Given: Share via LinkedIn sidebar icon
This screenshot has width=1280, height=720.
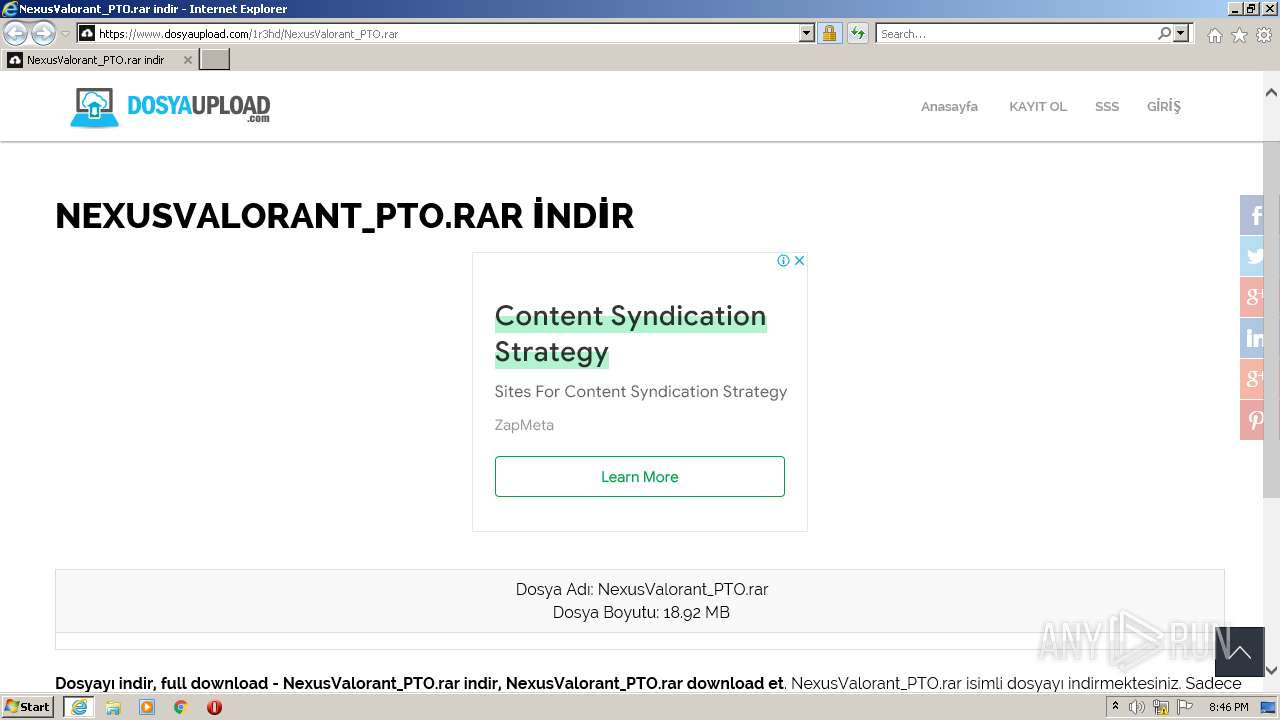Looking at the screenshot, I should click(1253, 338).
